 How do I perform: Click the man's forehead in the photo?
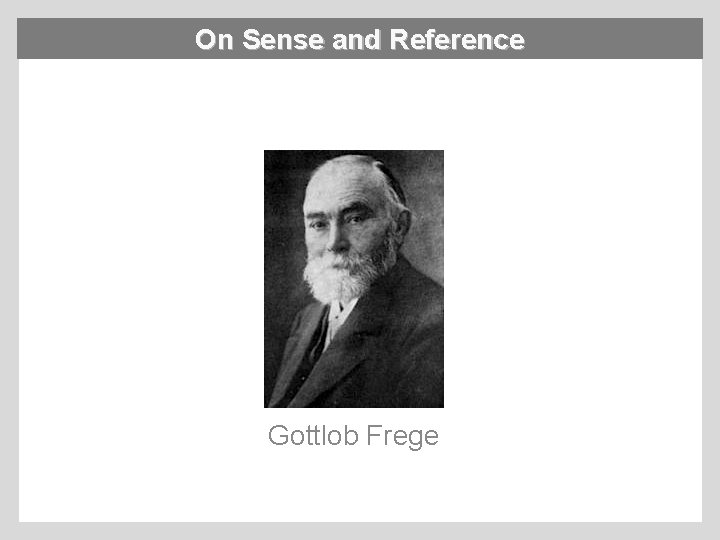click(343, 190)
